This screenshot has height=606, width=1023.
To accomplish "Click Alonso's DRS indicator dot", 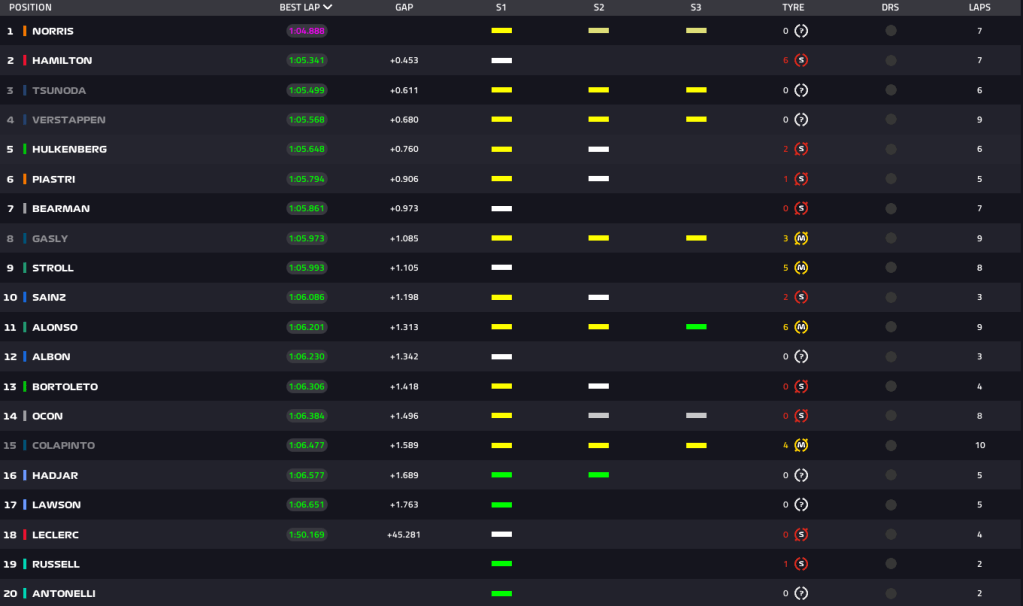I will pyautogui.click(x=891, y=327).
